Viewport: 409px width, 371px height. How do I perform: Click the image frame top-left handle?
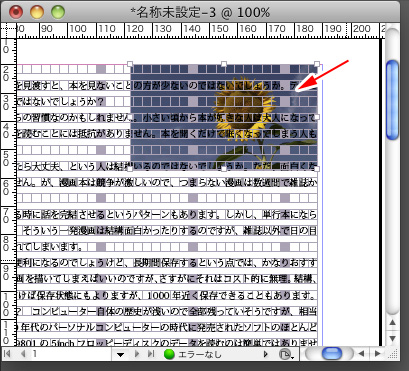[x=130, y=64]
